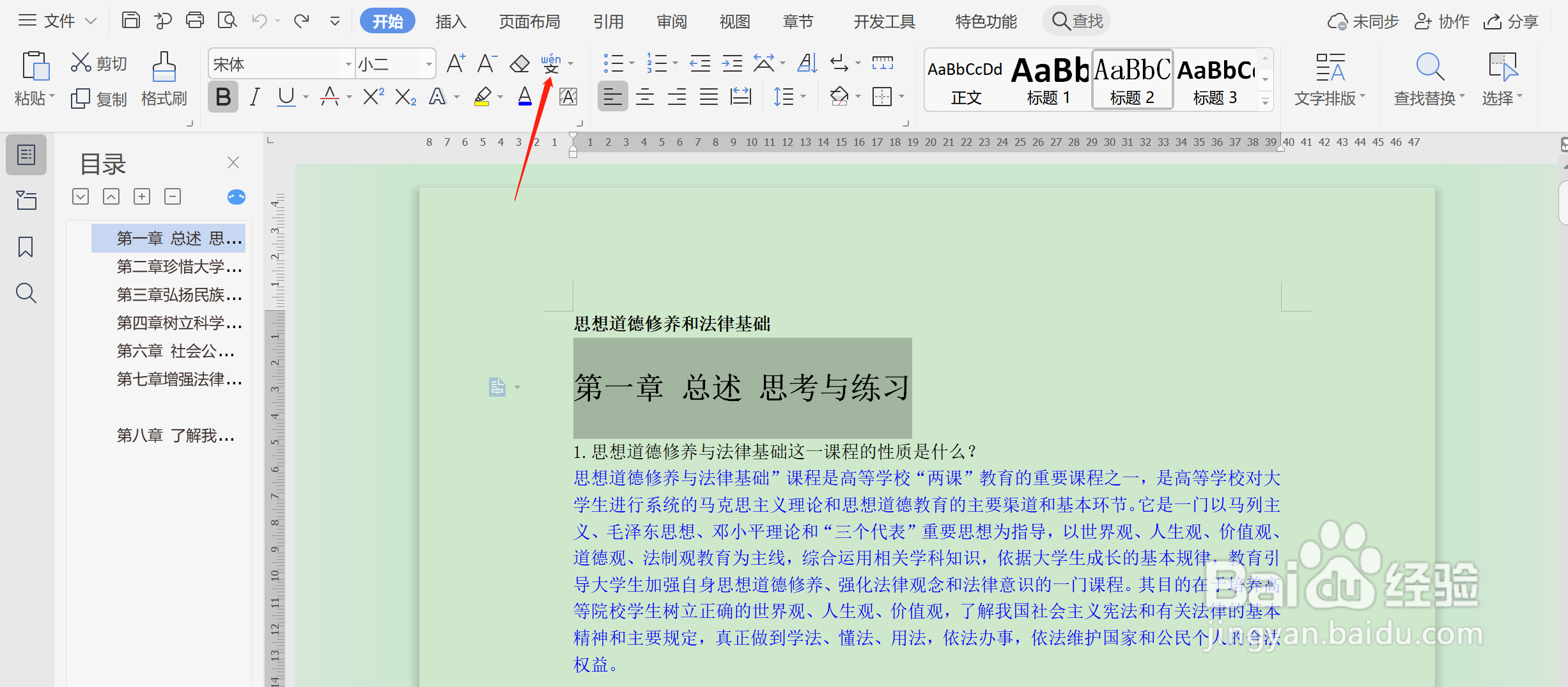The width and height of the screenshot is (1568, 687).
Task: Click the paragraph shading fill bucket
Action: 839,97
